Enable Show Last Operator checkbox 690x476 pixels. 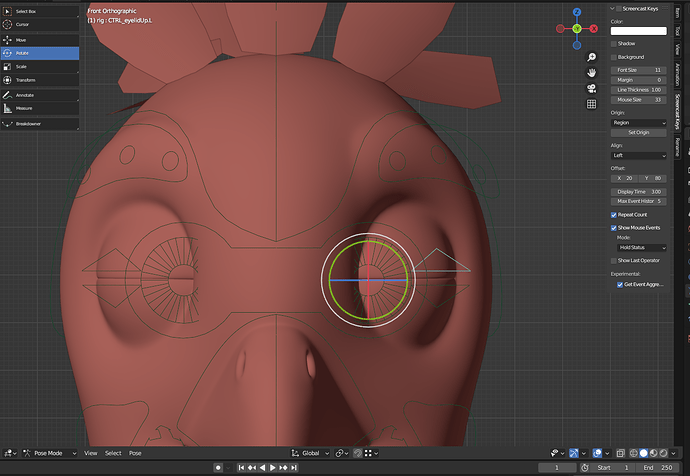(x=613, y=260)
